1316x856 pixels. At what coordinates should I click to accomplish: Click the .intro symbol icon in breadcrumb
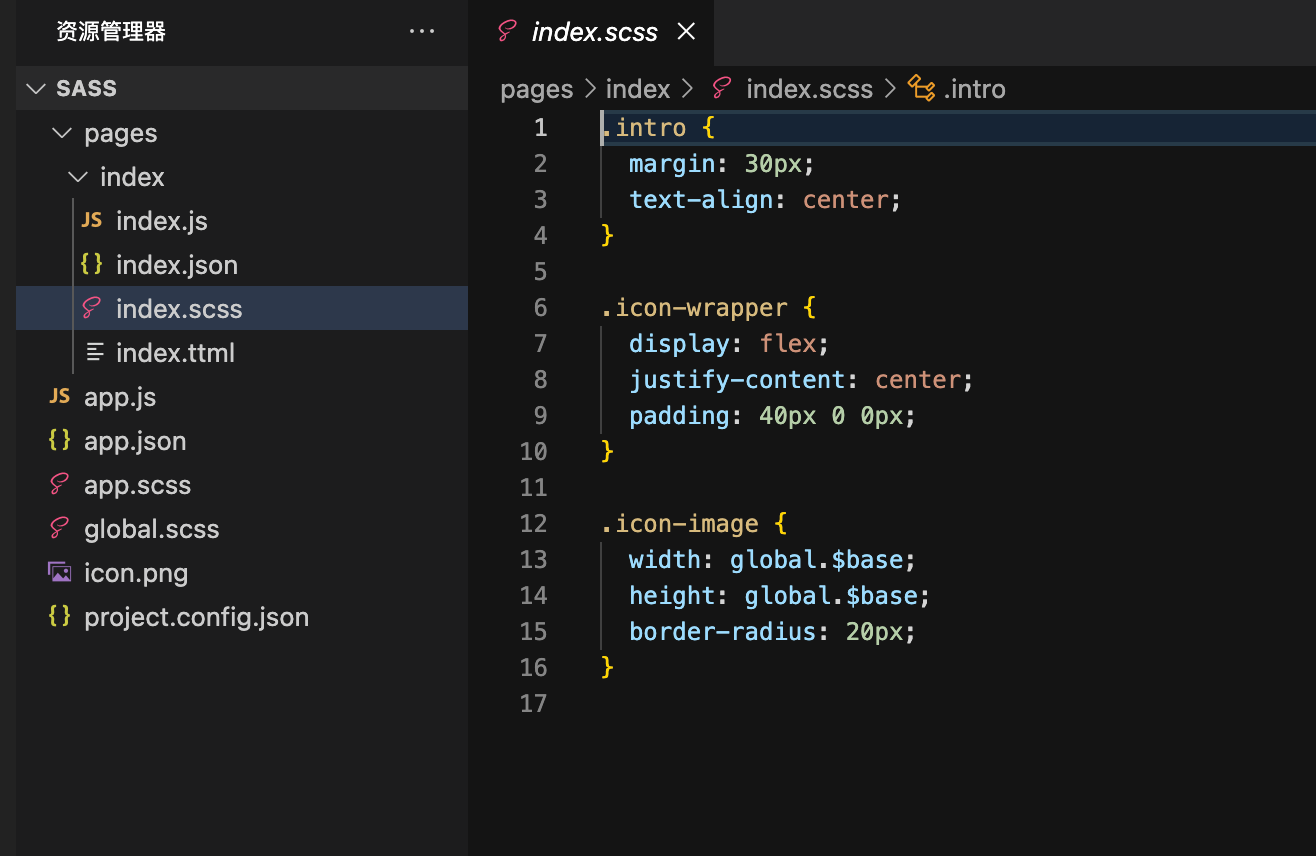(921, 89)
